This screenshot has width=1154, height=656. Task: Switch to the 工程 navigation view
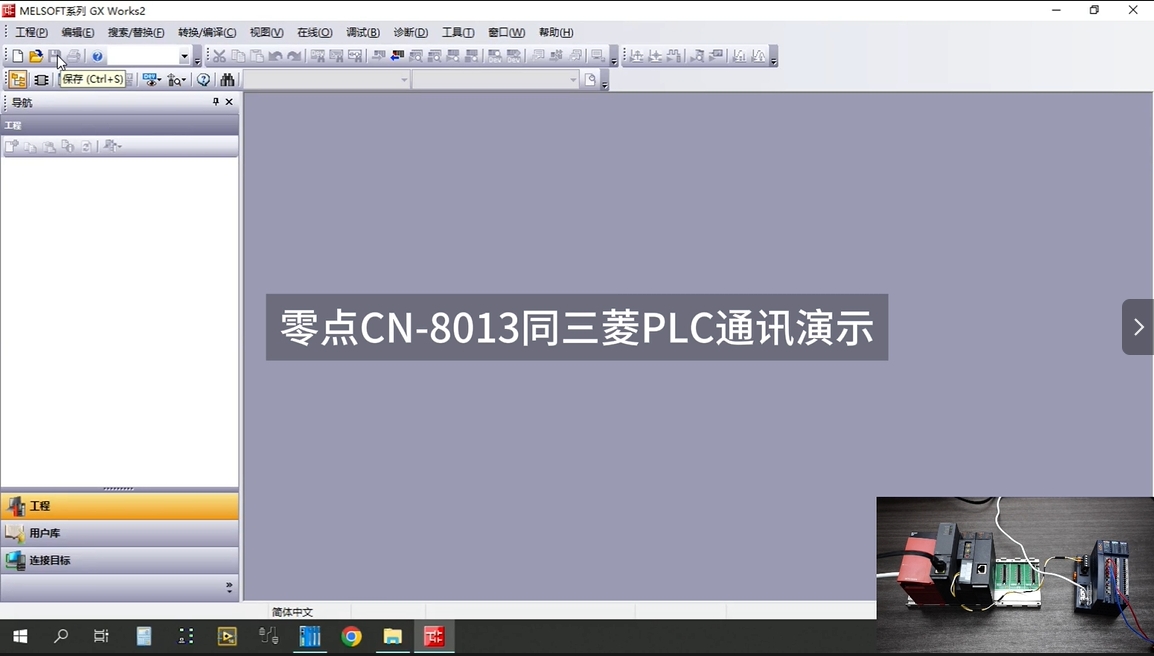pyautogui.click(x=119, y=506)
